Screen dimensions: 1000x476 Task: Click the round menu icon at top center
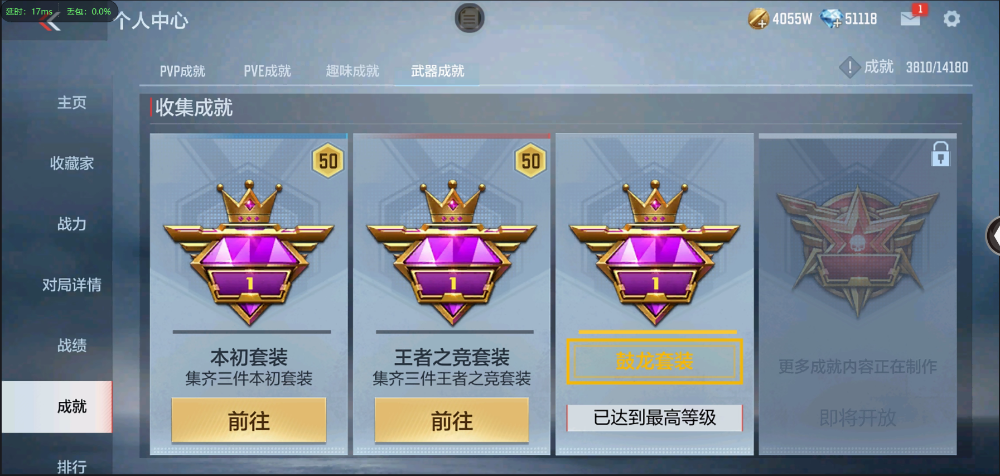(470, 18)
